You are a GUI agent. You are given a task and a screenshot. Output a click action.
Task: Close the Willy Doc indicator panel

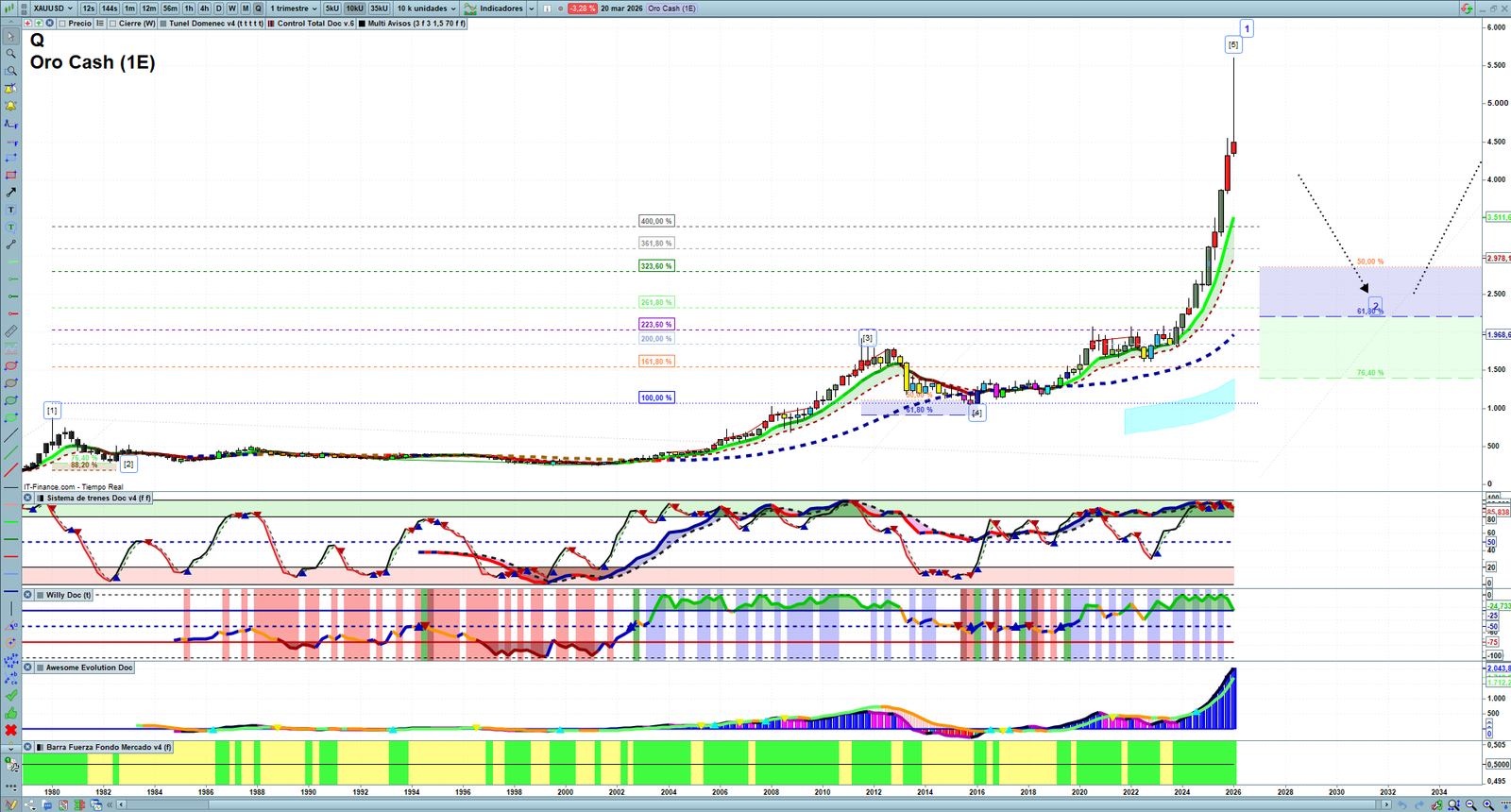pyautogui.click(x=27, y=595)
